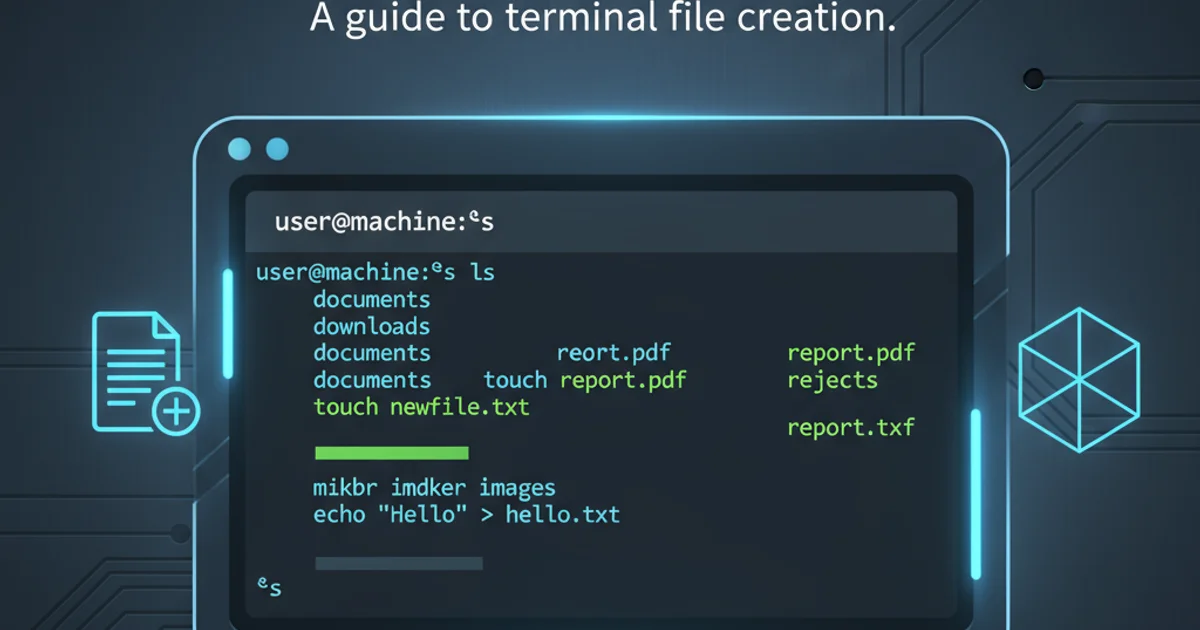Click the dark circuit node dot above window
This screenshot has height=630, width=1200.
[1033, 77]
